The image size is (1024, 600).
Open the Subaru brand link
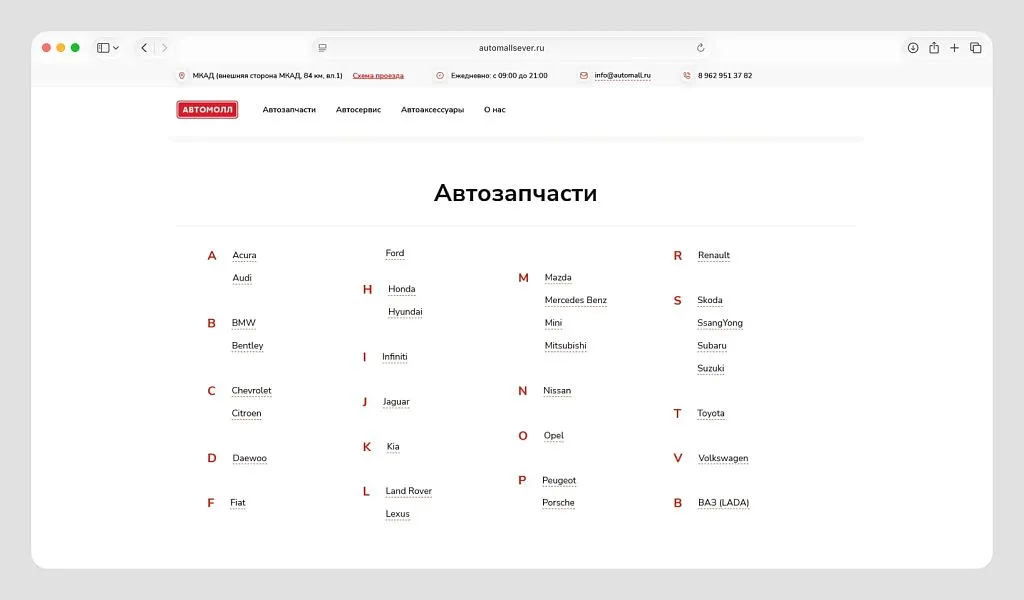[x=712, y=346]
